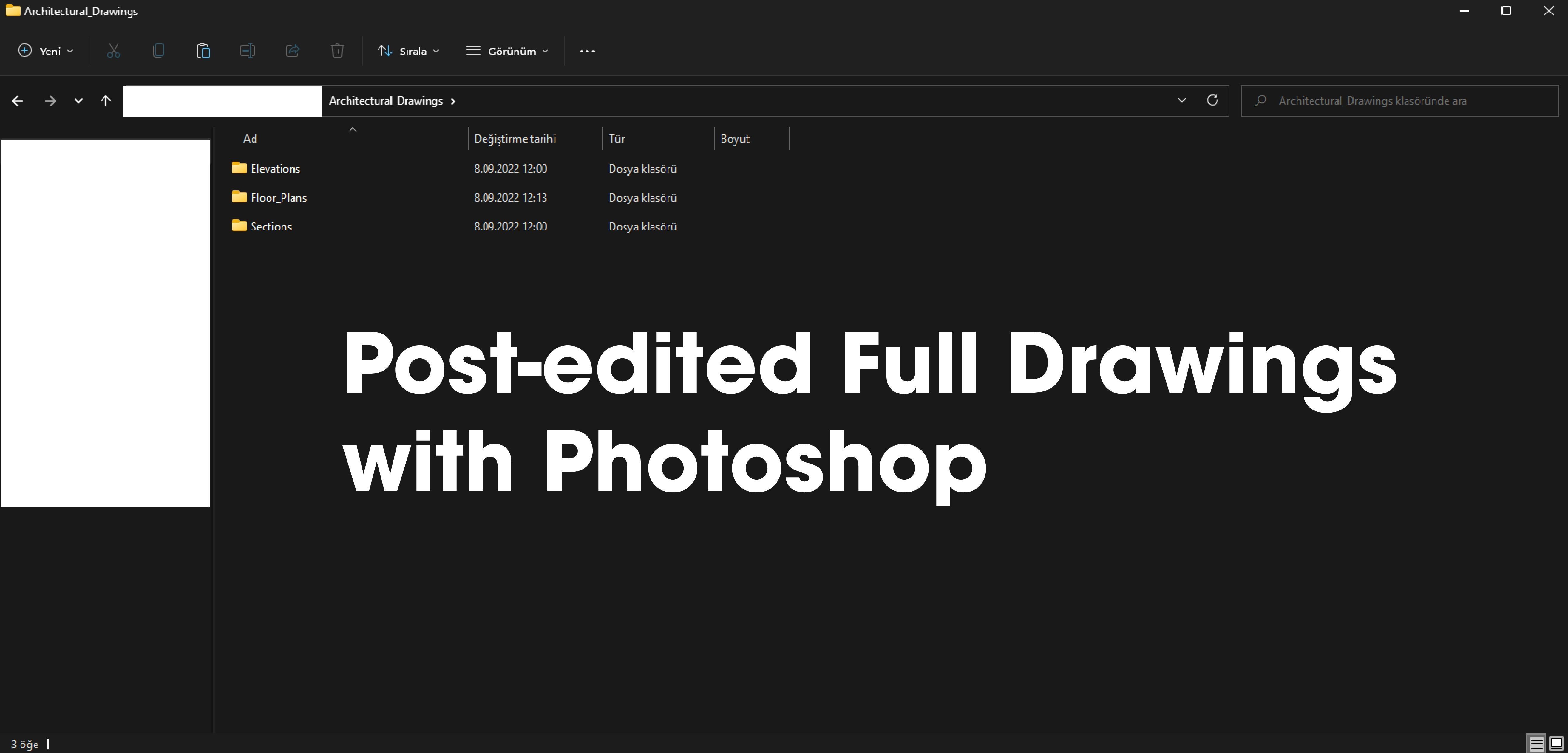Click Architectural_Drawings in the address breadcrumb
This screenshot has height=753, width=1568.
385,101
